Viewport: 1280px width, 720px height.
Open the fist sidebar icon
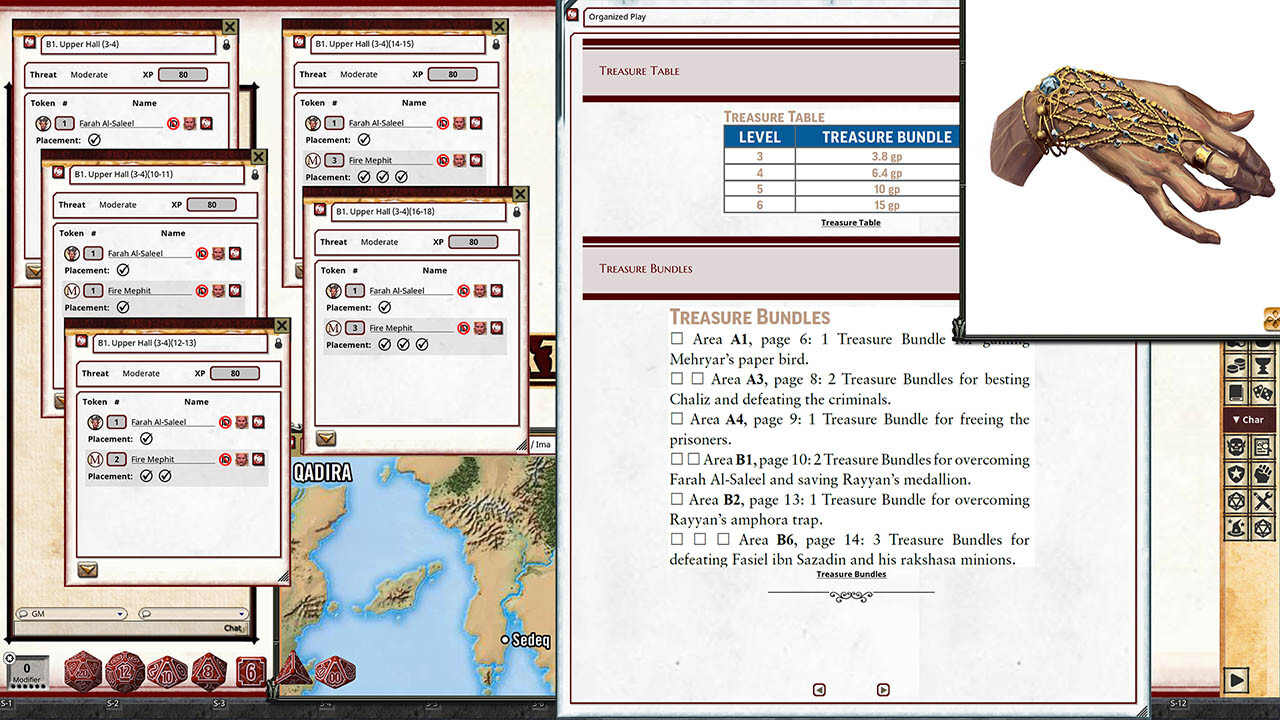click(x=1263, y=471)
